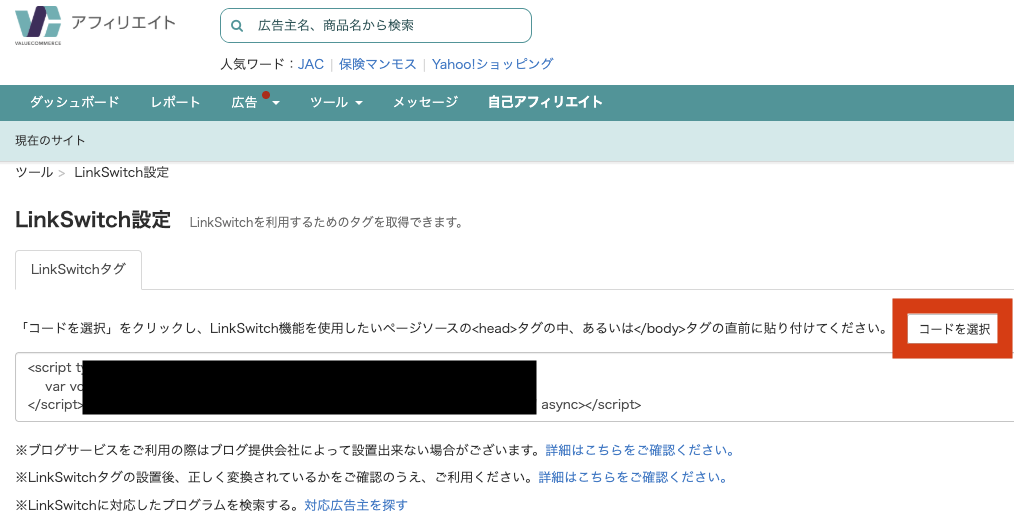Click the アフィリエイト text beside the logo
Image resolution: width=1014 pixels, height=520 pixels.
pos(123,23)
